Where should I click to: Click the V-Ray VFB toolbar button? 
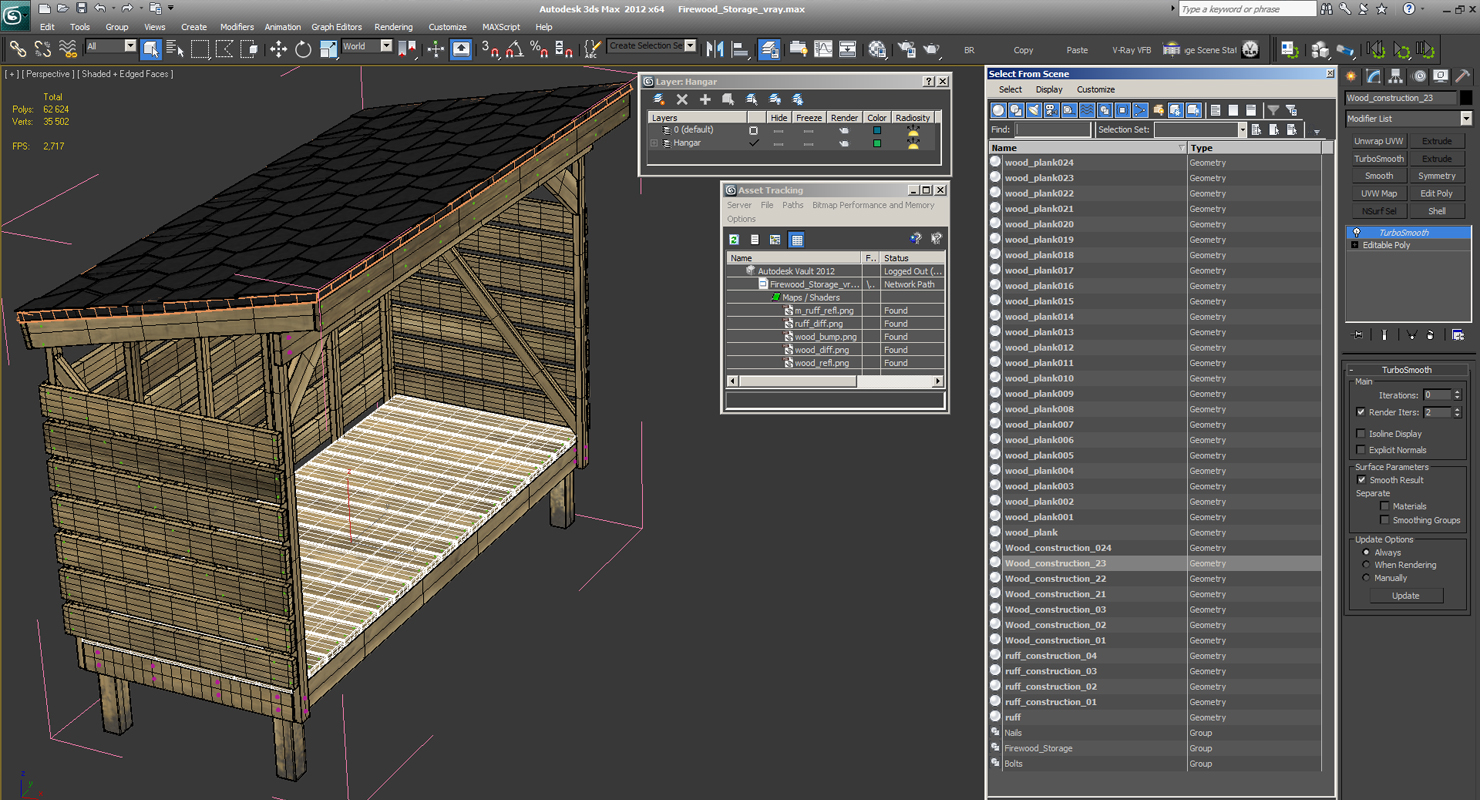pos(1131,50)
